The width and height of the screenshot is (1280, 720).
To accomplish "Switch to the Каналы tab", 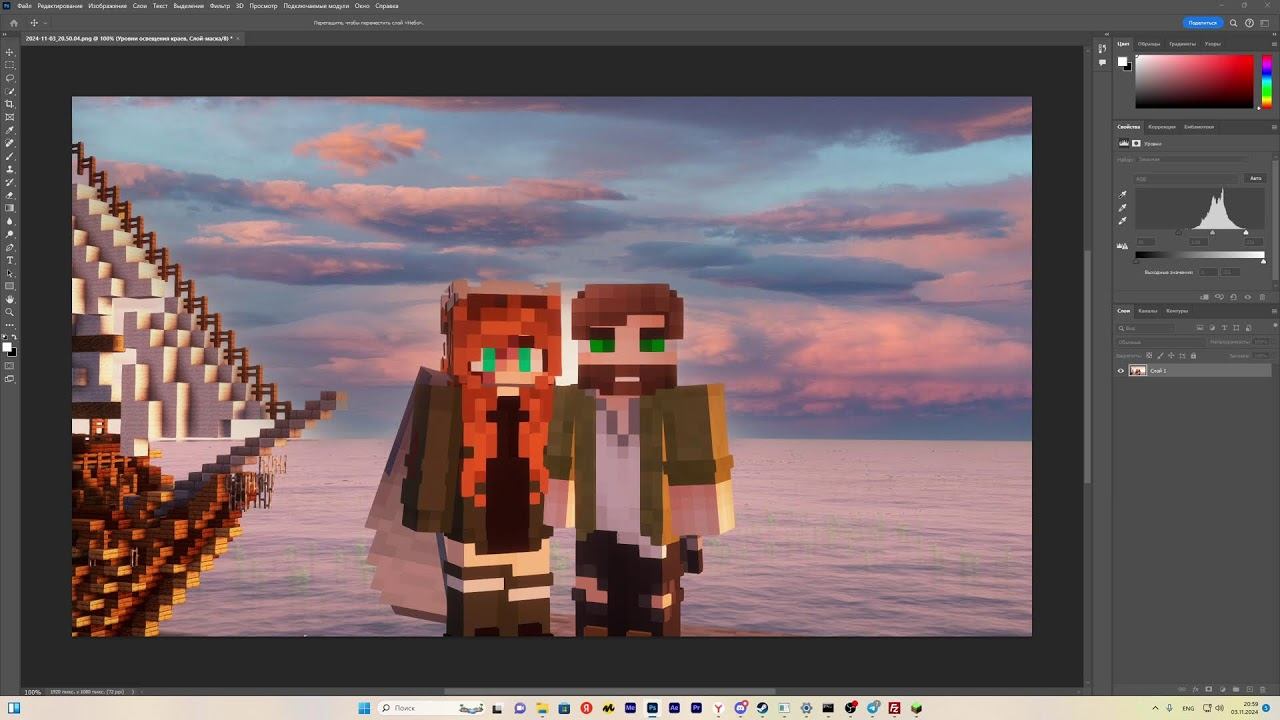I will (x=1147, y=311).
